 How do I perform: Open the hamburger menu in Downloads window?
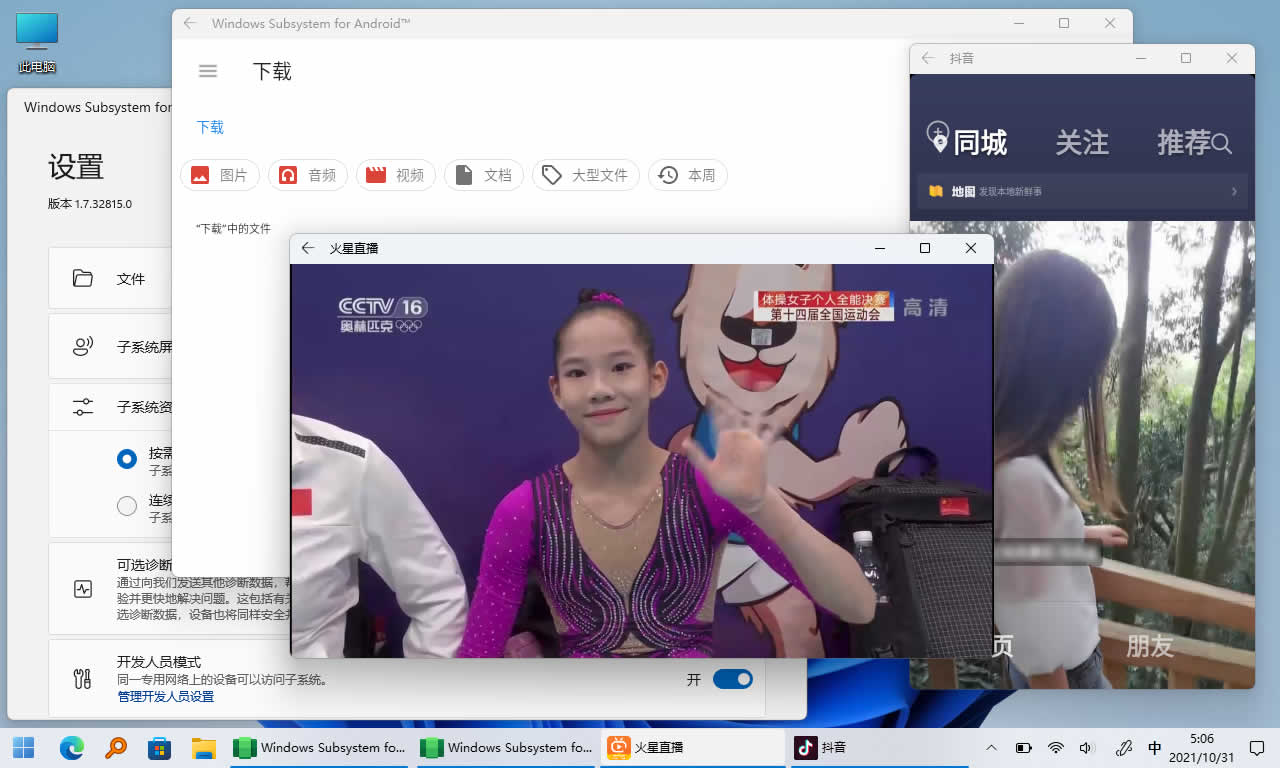(x=208, y=71)
